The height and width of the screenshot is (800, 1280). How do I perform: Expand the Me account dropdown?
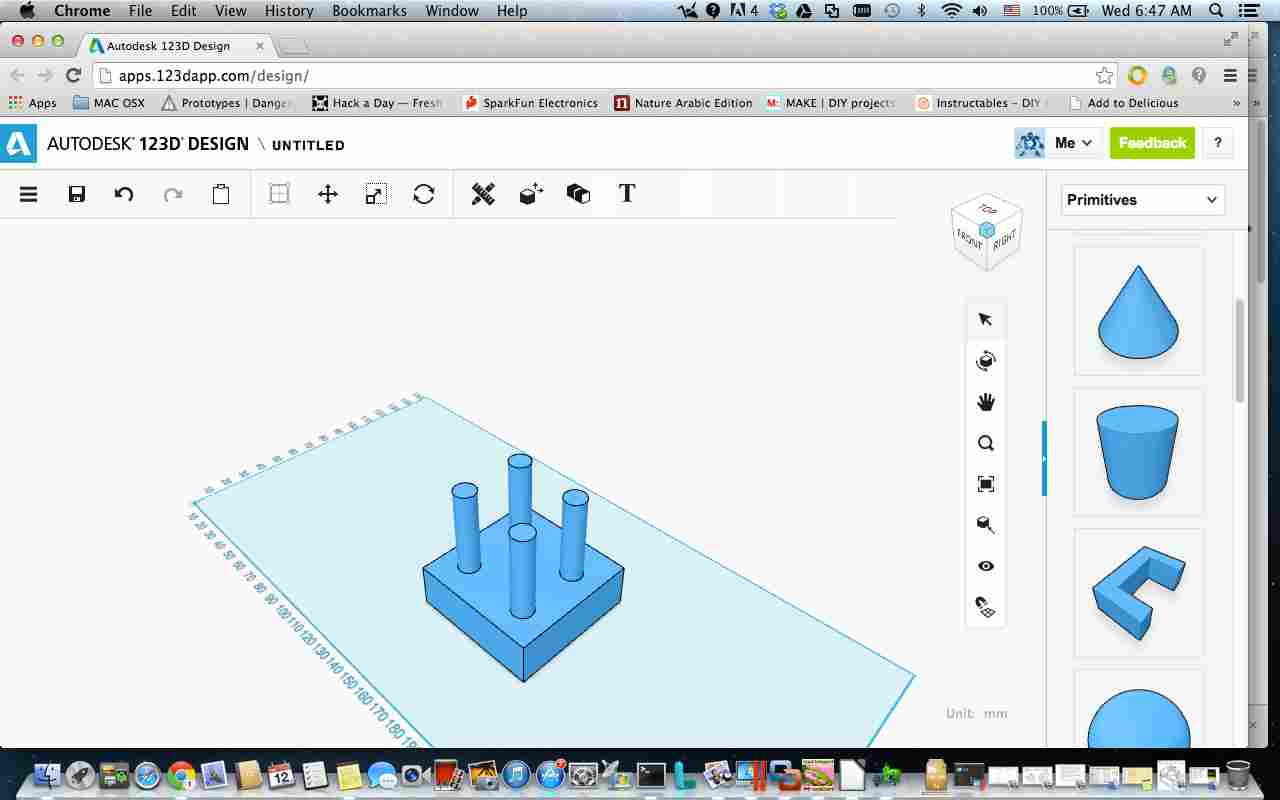(x=1072, y=143)
